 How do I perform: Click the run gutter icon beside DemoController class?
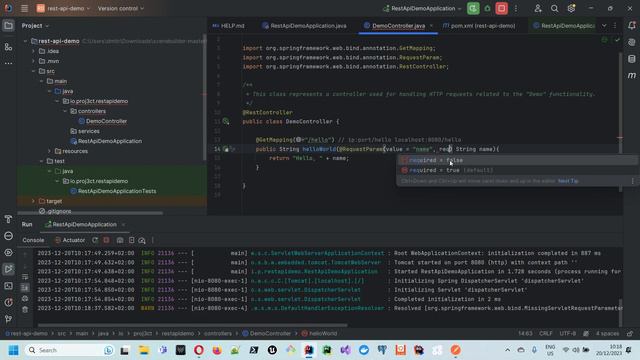point(226,121)
